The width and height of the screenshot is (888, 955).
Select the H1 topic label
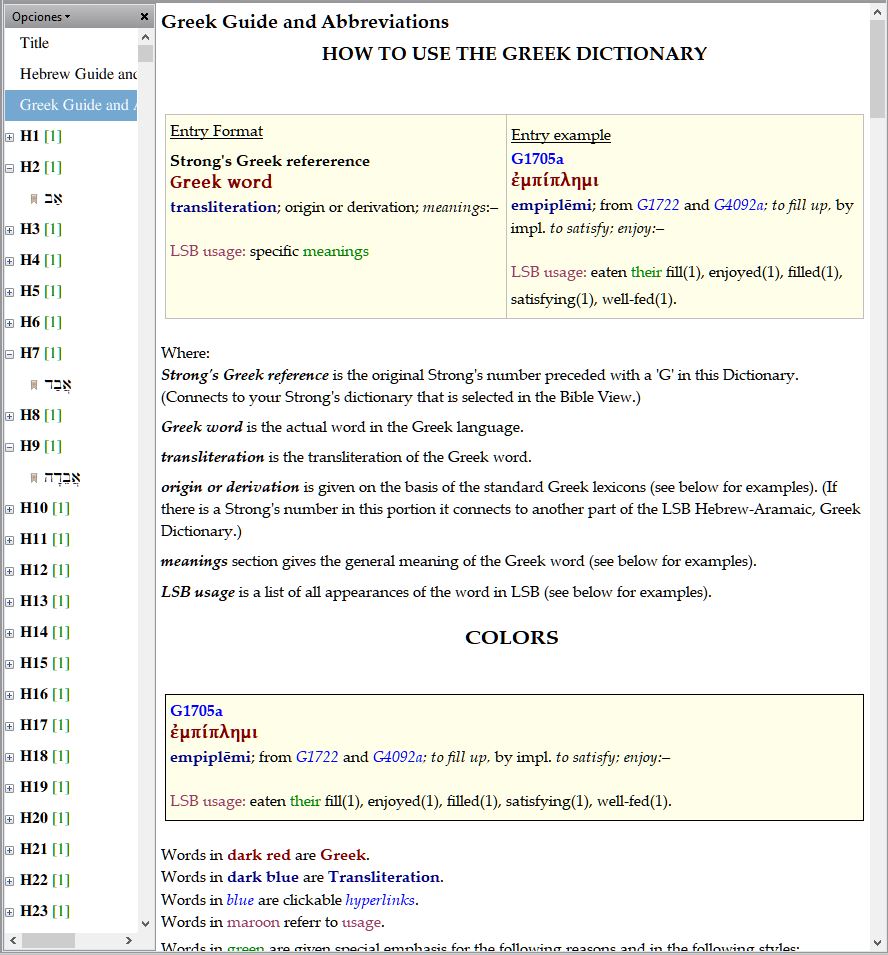point(30,136)
